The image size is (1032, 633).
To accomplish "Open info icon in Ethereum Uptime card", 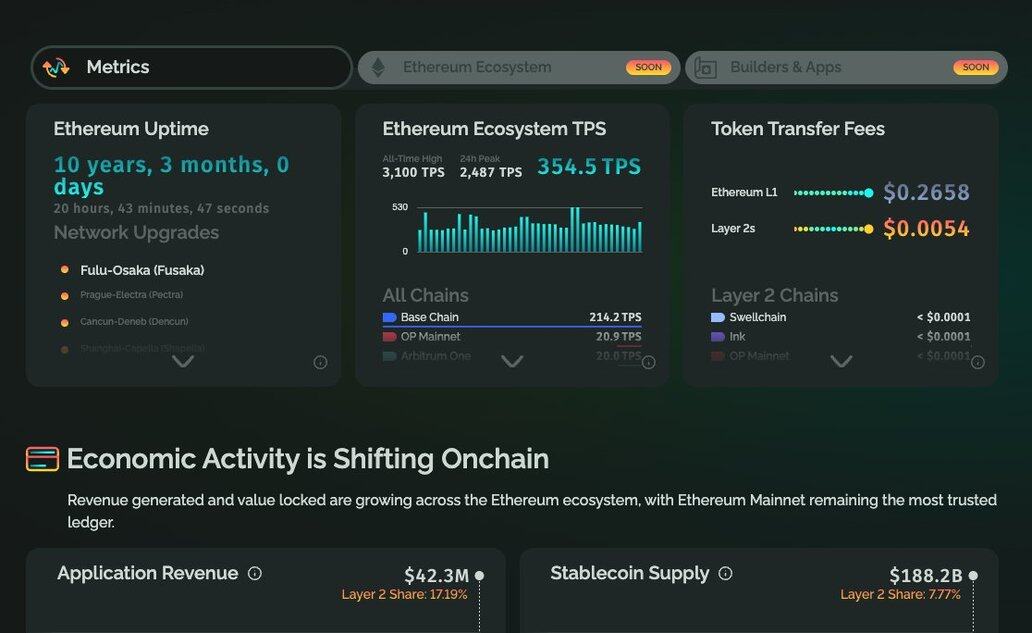I will coord(320,362).
